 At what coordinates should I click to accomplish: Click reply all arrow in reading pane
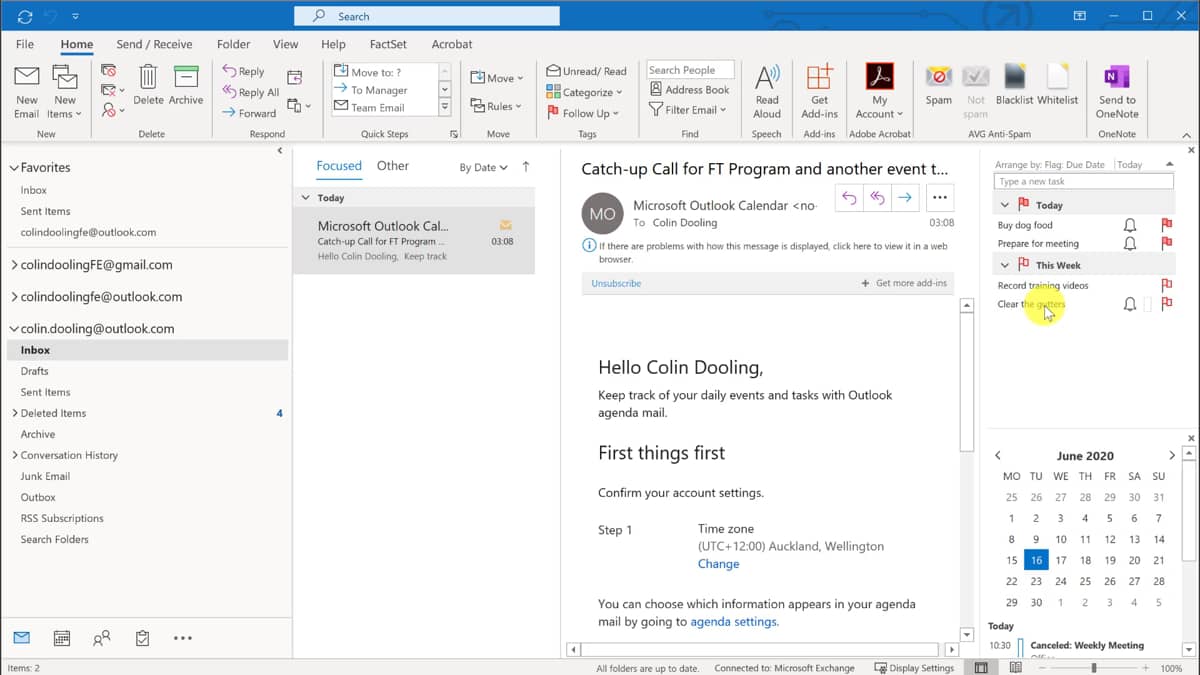coord(877,198)
